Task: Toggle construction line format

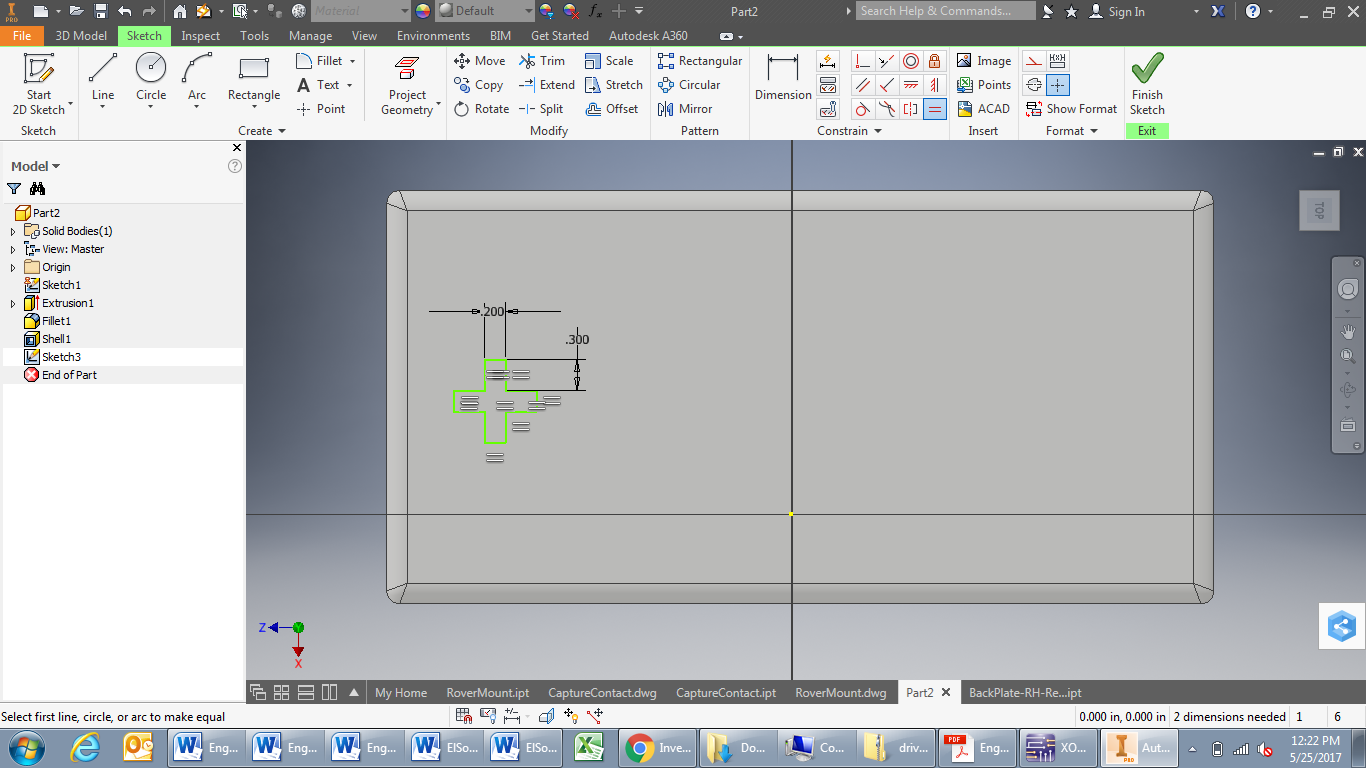Action: click(x=1034, y=61)
